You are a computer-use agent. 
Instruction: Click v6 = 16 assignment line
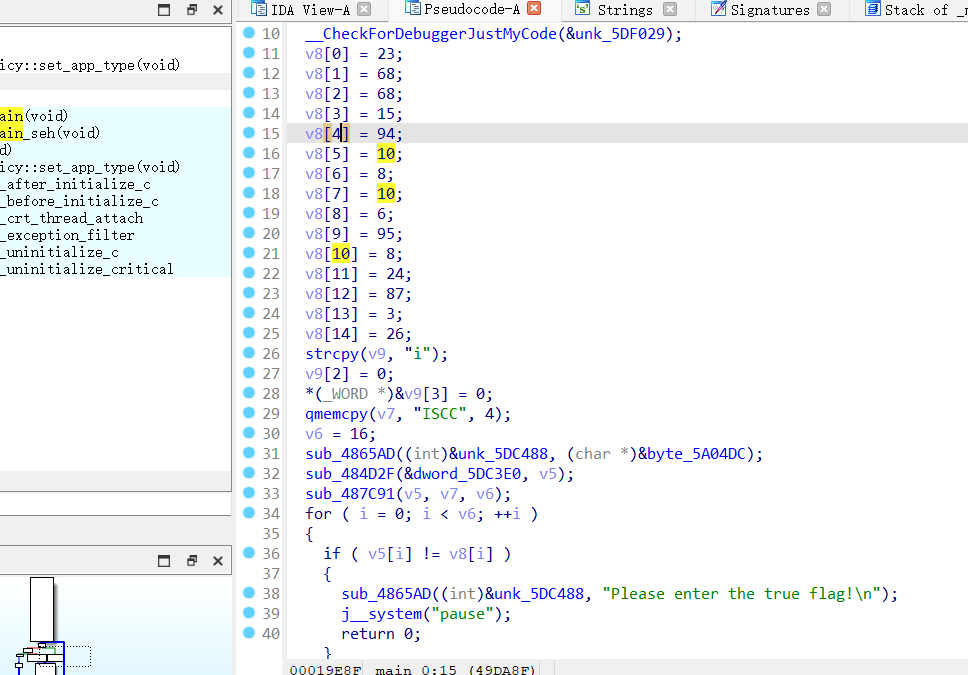[340, 434]
